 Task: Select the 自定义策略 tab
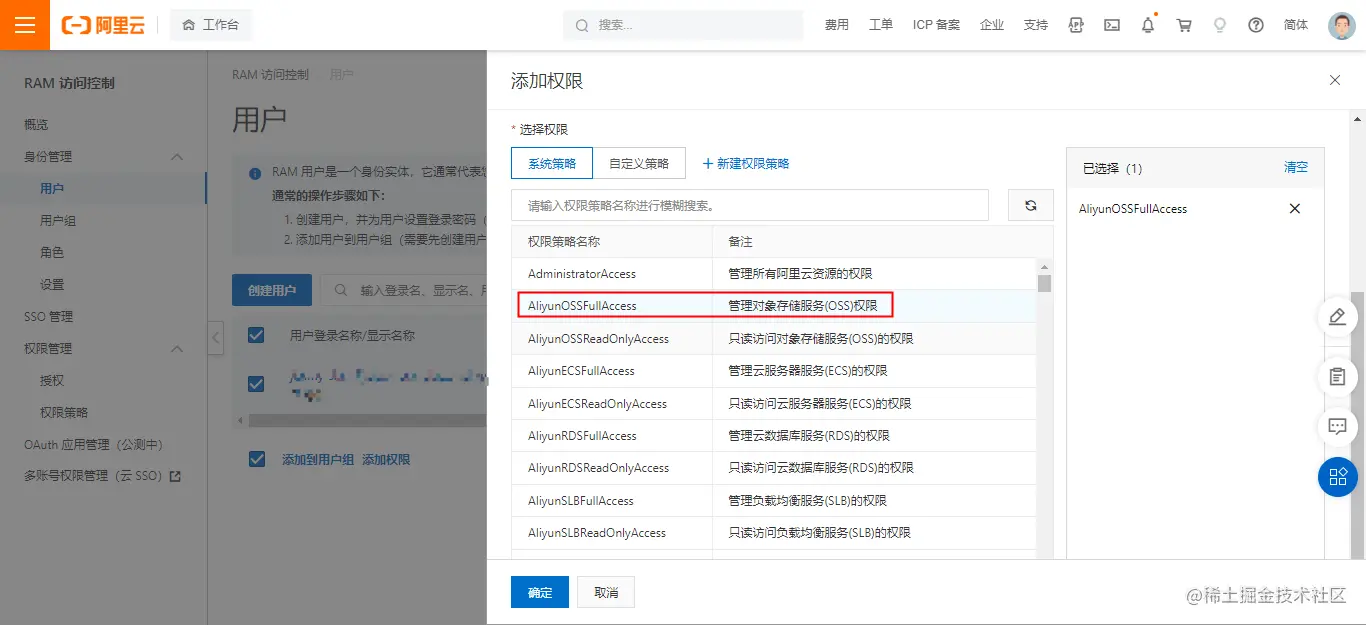tap(639, 163)
